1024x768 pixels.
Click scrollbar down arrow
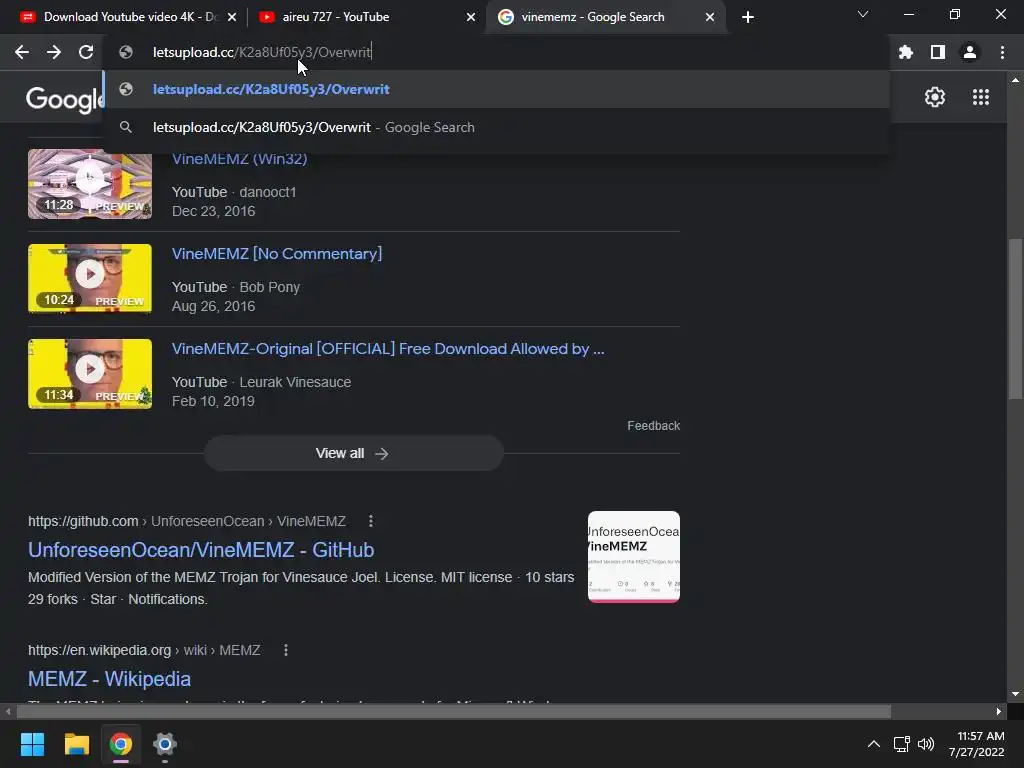(x=1015, y=694)
